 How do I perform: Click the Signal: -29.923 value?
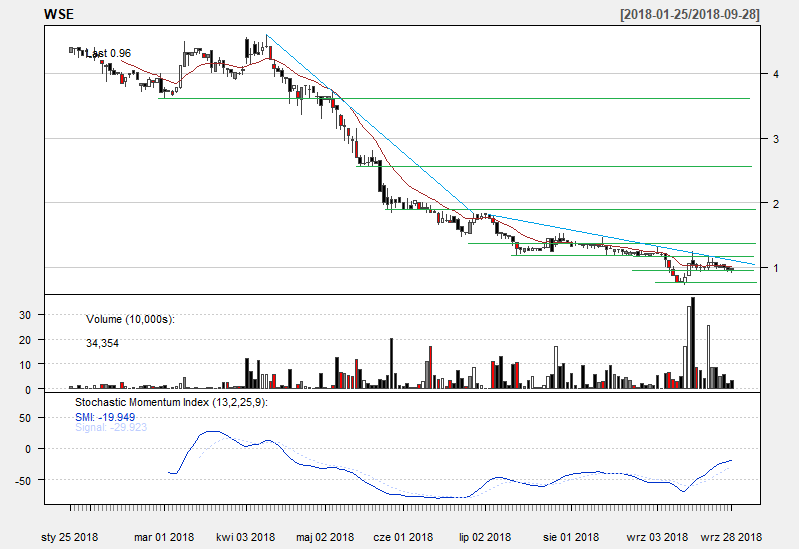111,427
